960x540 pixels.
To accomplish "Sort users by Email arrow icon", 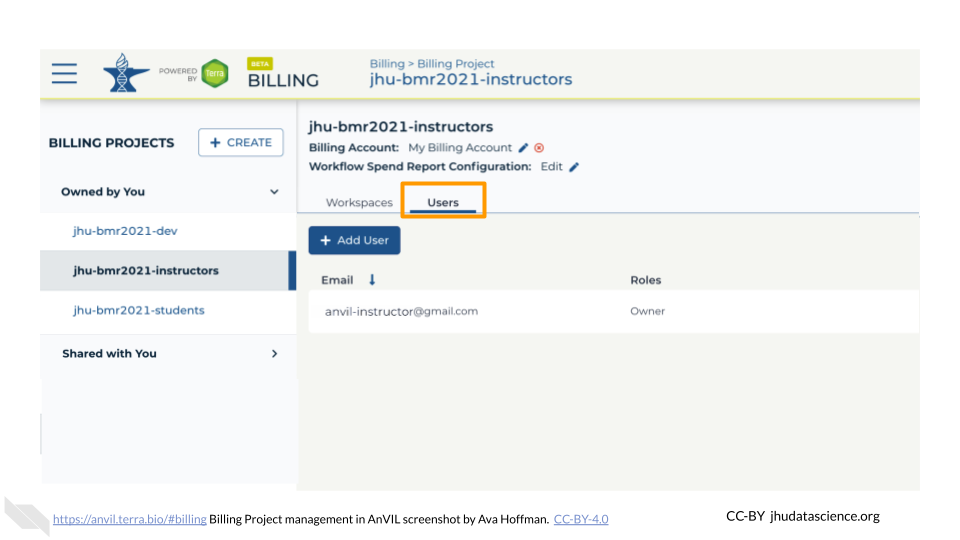I will 373,280.
